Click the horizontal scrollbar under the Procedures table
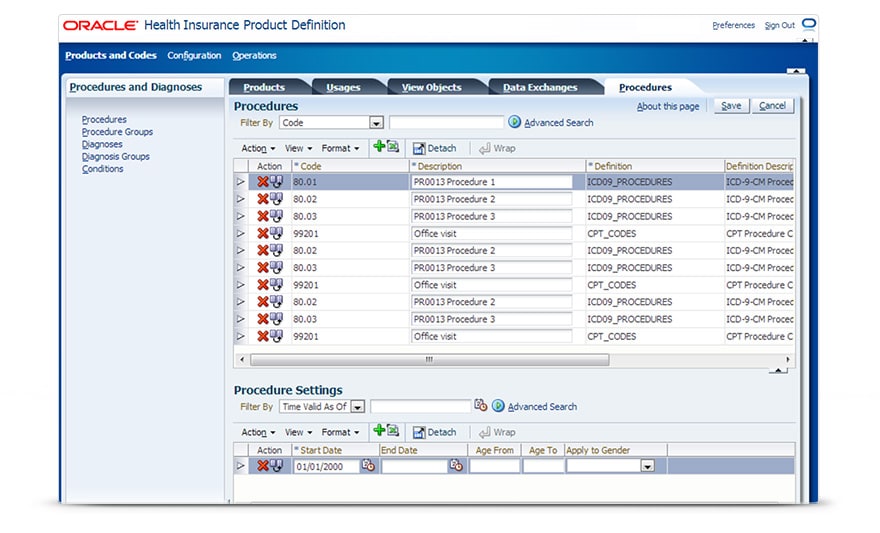 click(x=430, y=359)
